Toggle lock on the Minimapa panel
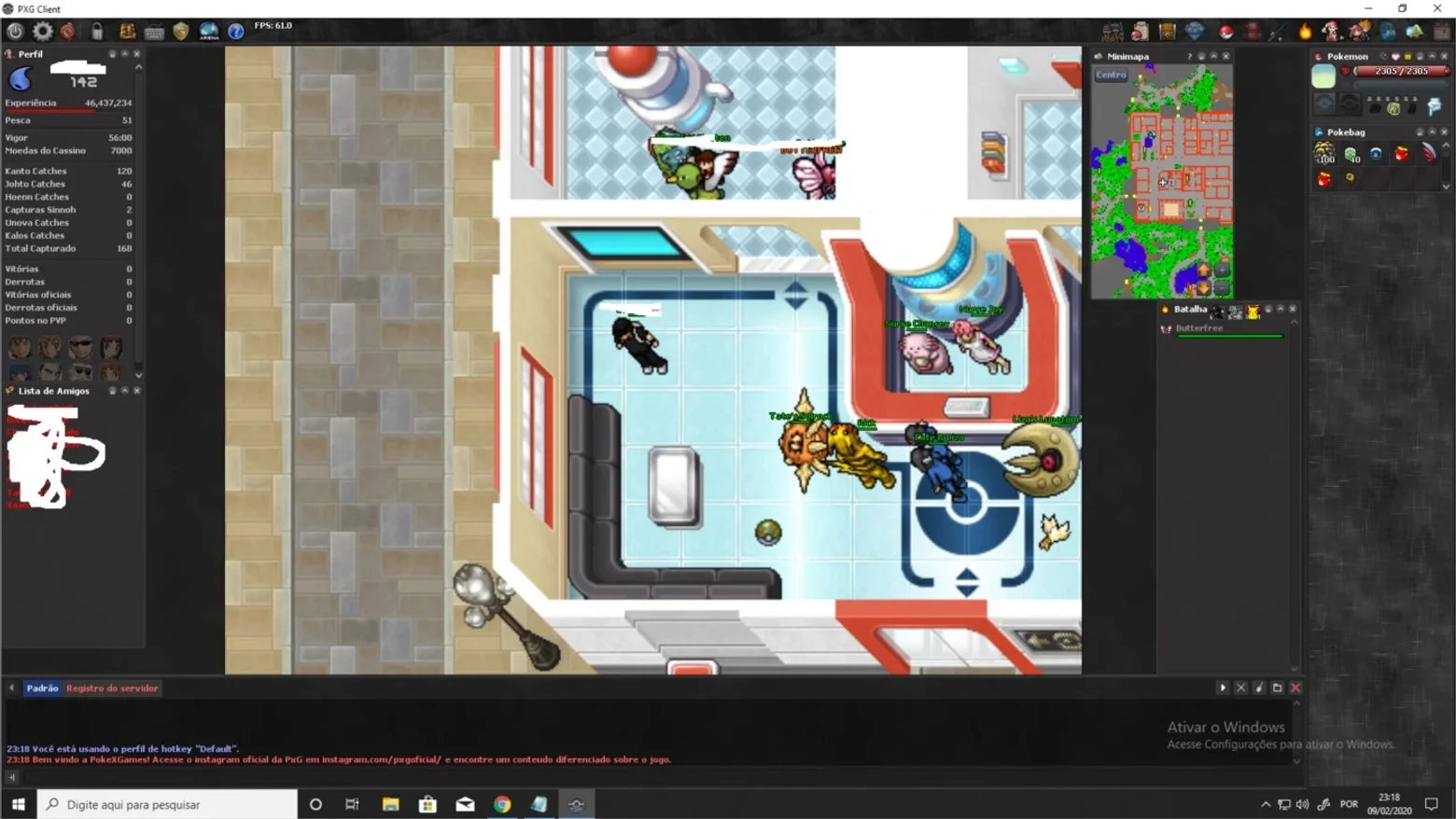 tap(1201, 57)
